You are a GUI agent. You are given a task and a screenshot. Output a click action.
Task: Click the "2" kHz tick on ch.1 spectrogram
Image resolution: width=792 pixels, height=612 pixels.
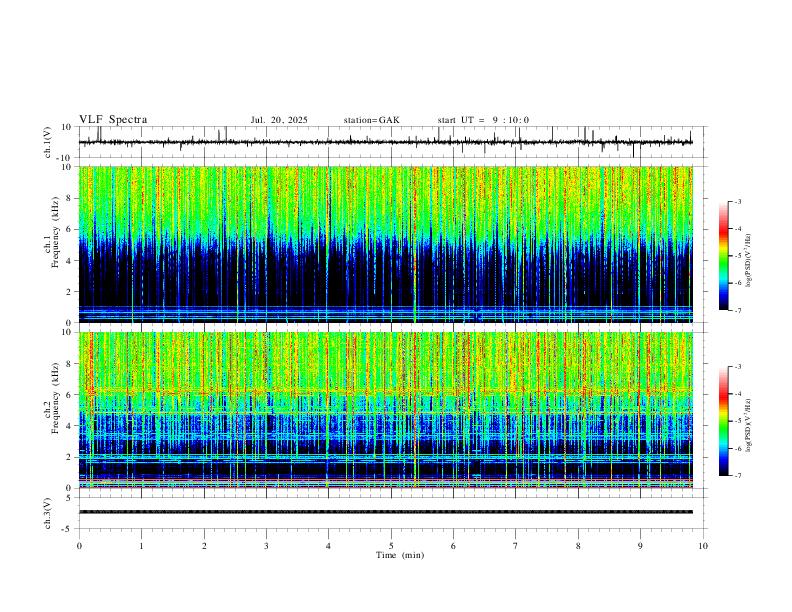(70, 292)
